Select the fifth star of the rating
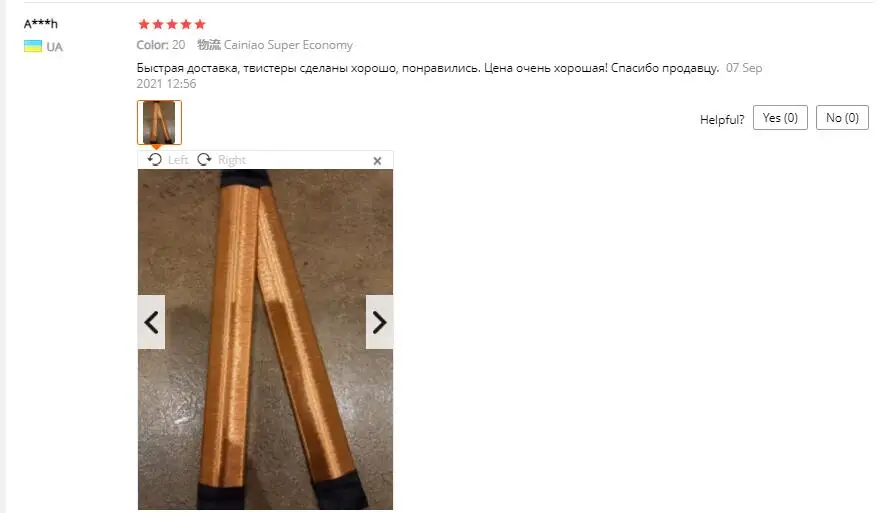The height and width of the screenshot is (513, 884). coord(200,24)
